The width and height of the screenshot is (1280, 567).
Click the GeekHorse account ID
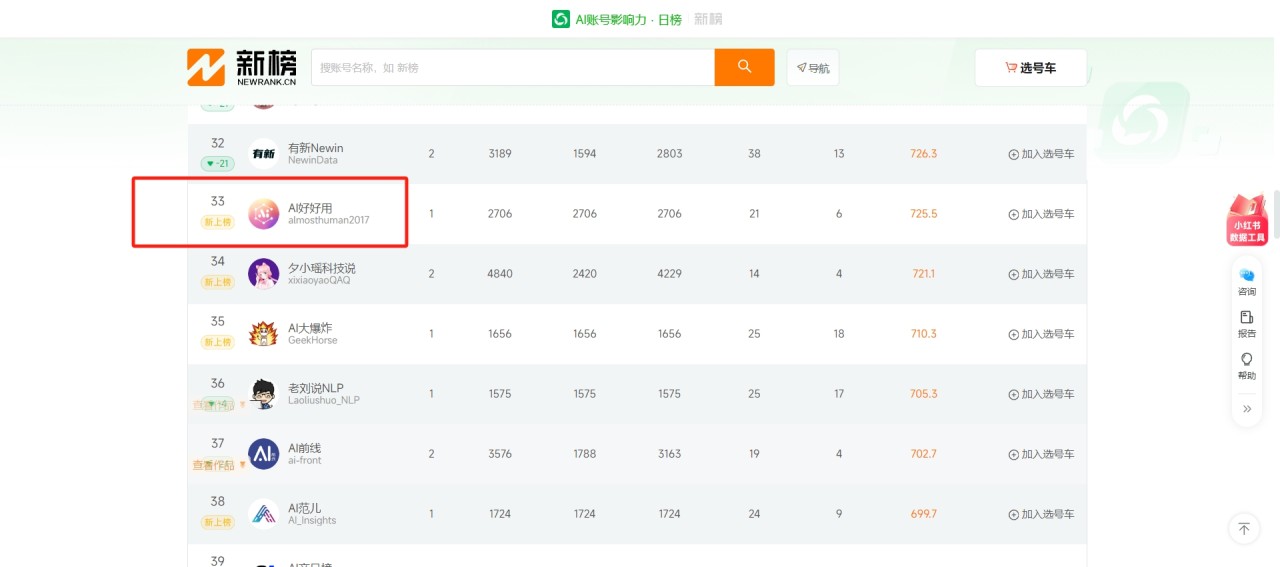313,340
